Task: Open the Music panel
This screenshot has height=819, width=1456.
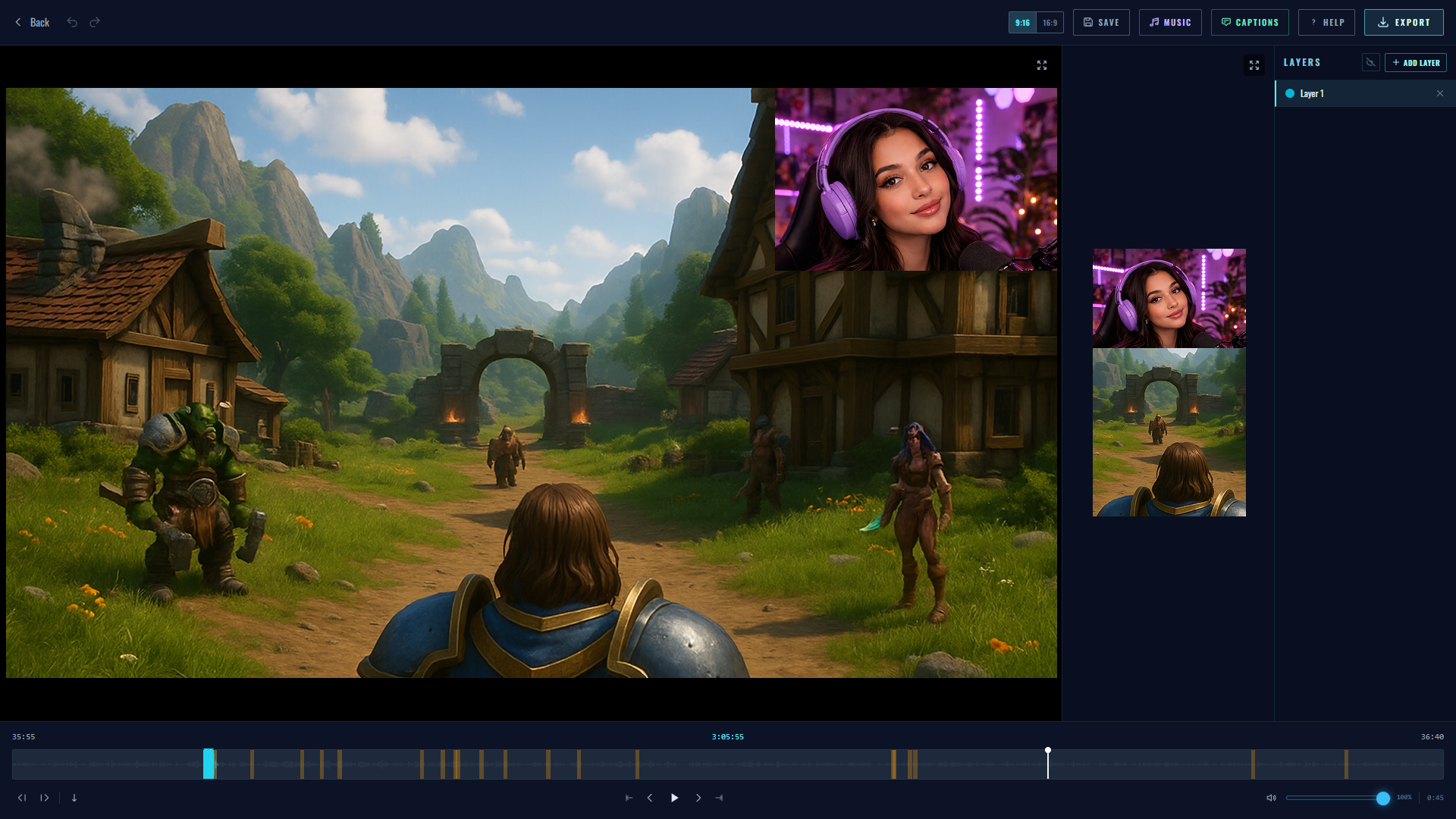Action: pos(1170,22)
